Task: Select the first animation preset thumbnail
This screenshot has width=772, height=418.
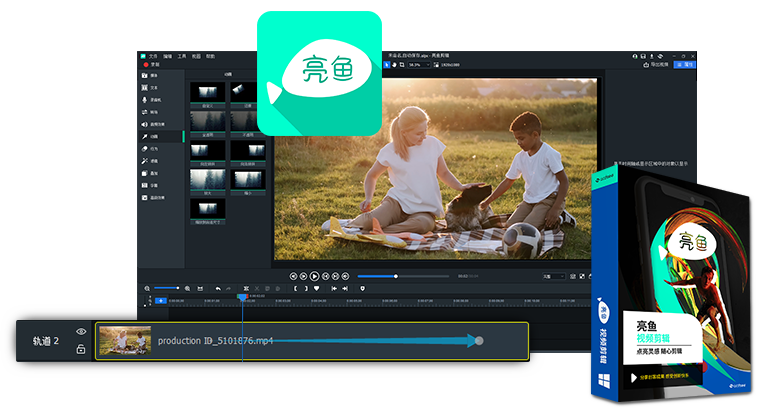Action: click(208, 92)
